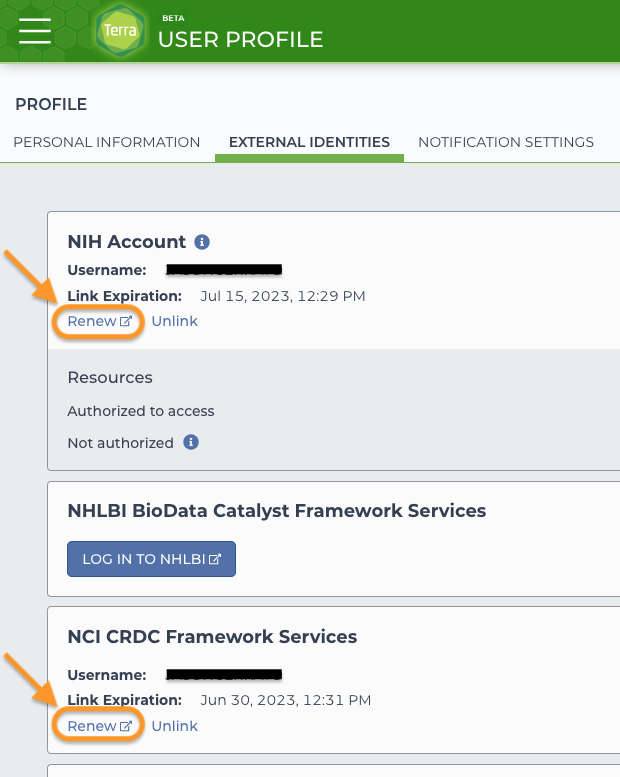Unlink the NIH Account
Screen dimensions: 620x777
tap(174, 321)
